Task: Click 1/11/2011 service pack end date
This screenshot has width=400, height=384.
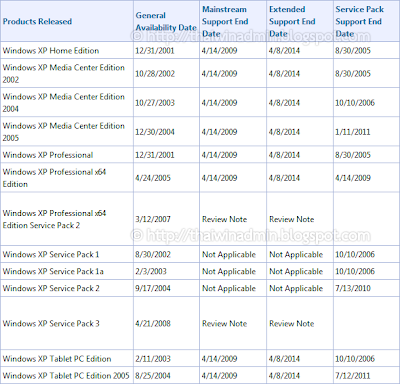Action: click(353, 132)
